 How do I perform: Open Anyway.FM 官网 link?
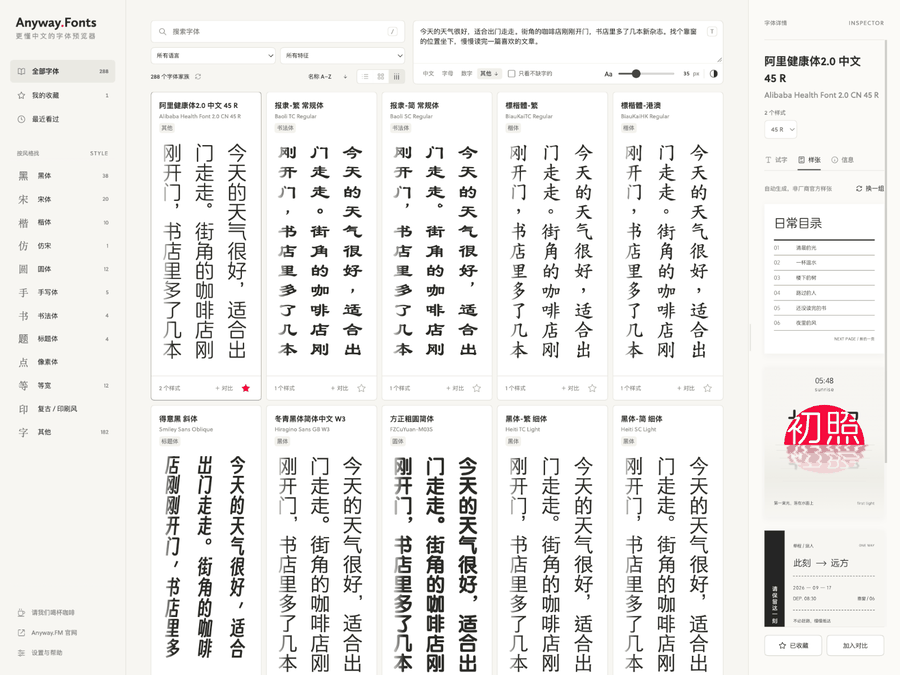[47, 633]
